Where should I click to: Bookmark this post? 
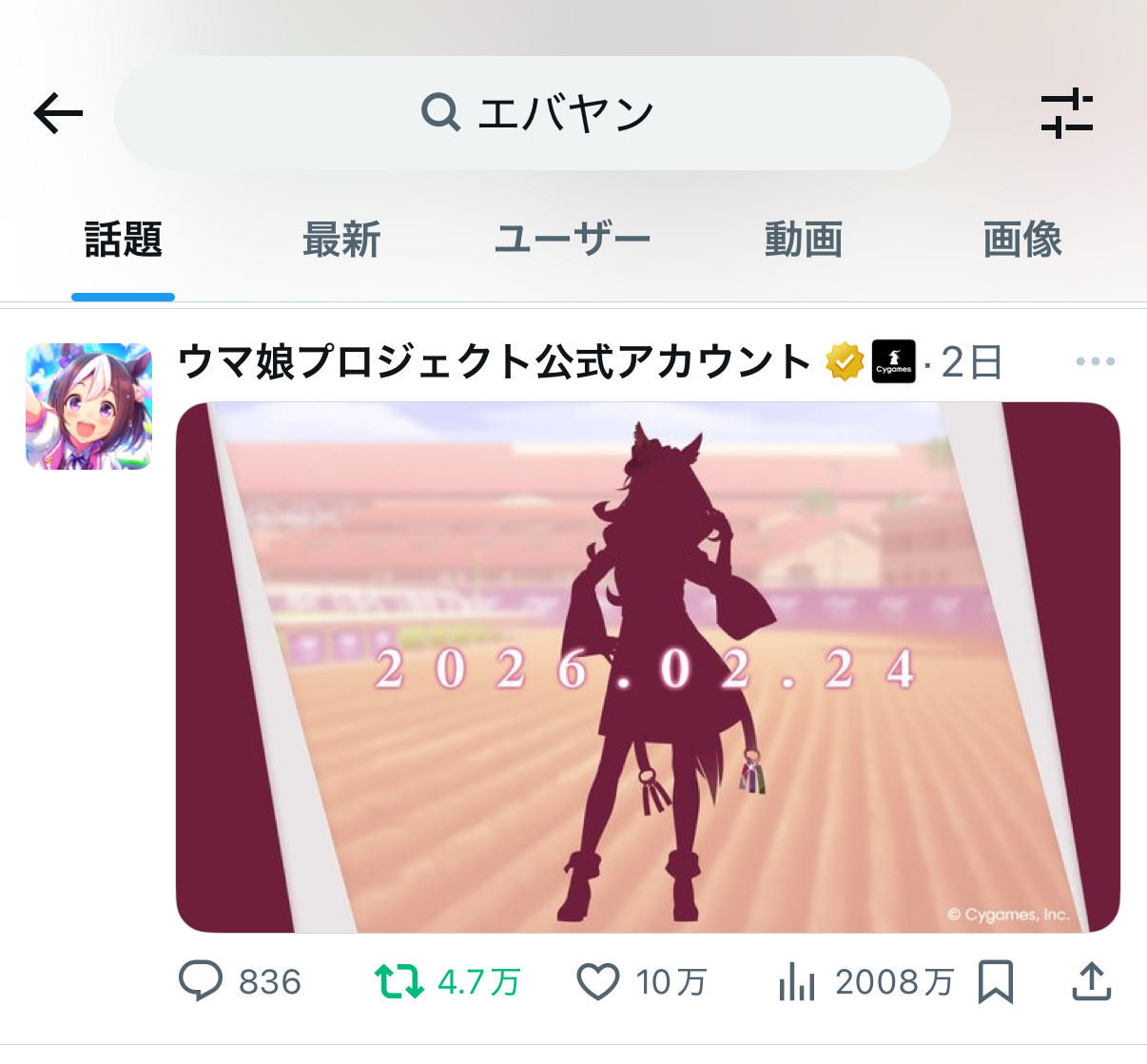tap(995, 981)
